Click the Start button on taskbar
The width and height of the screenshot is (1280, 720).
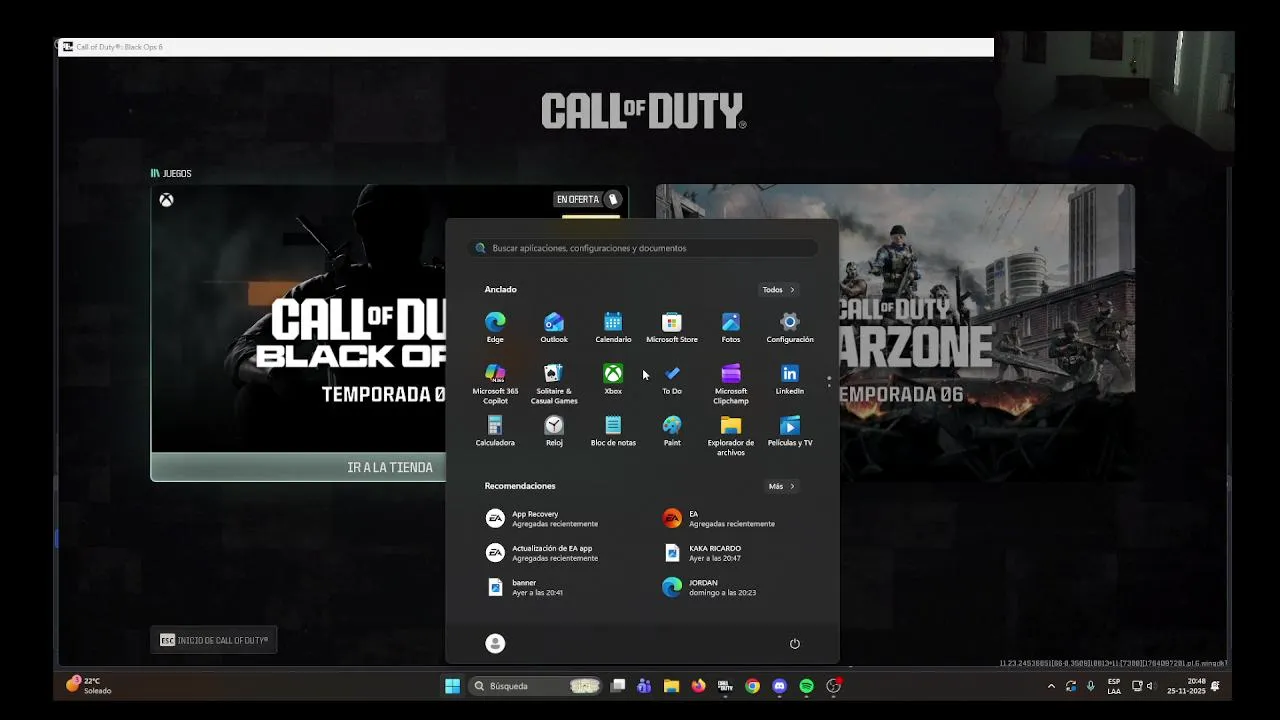452,686
